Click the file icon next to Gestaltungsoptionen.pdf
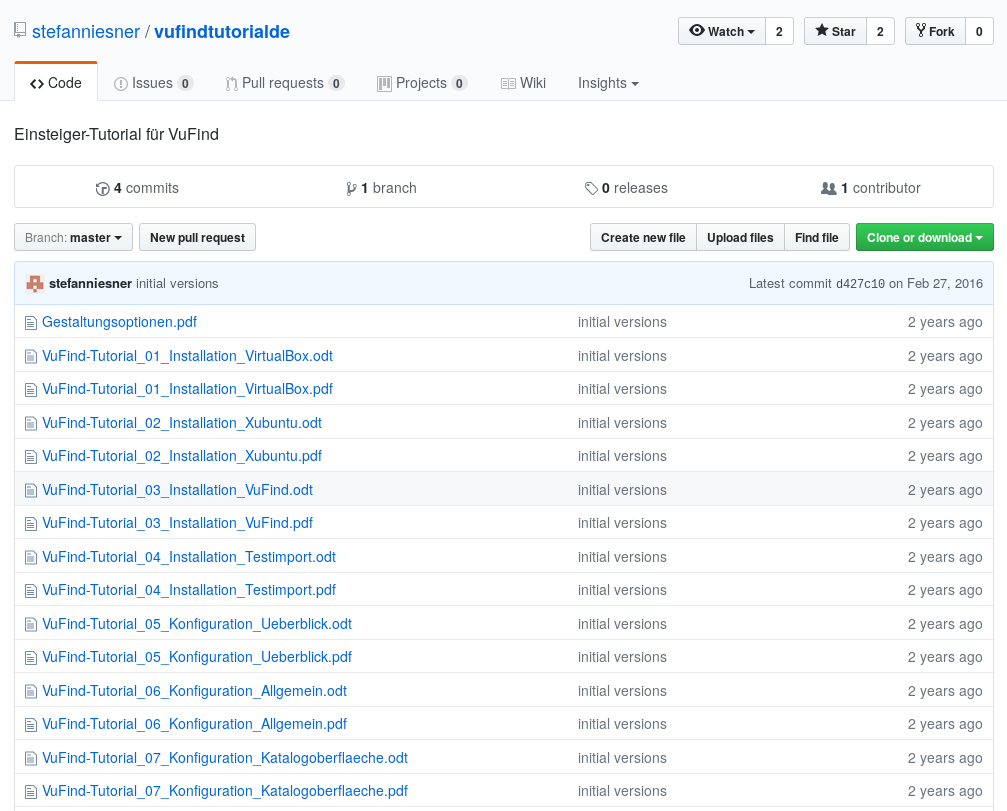Image resolution: width=1007 pixels, height=811 pixels. [30, 322]
